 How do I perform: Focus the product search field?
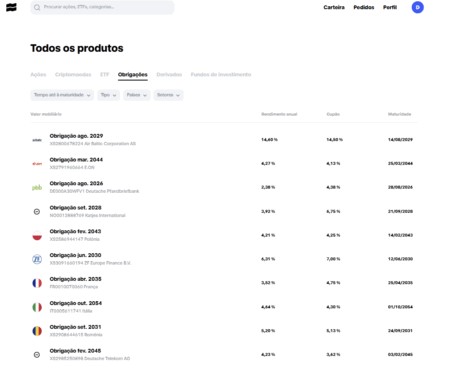click(102, 7)
